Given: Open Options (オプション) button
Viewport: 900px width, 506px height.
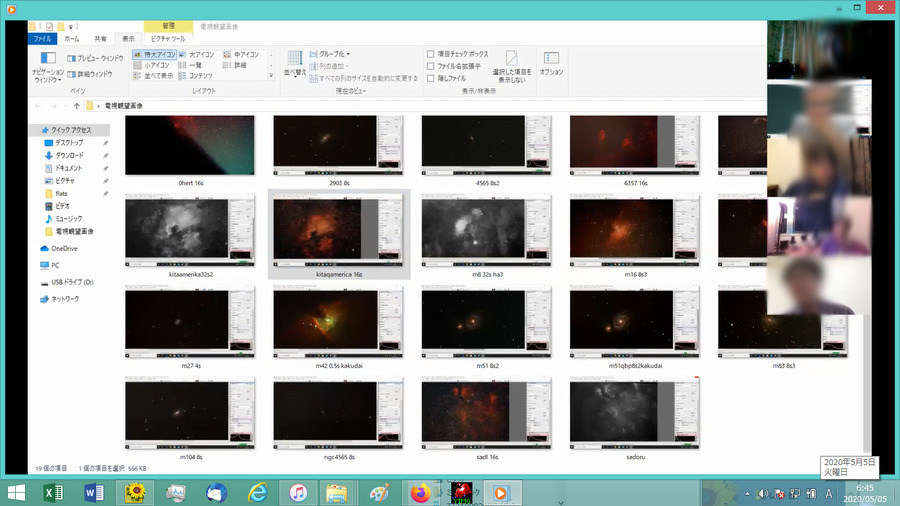Looking at the screenshot, I should (551, 63).
